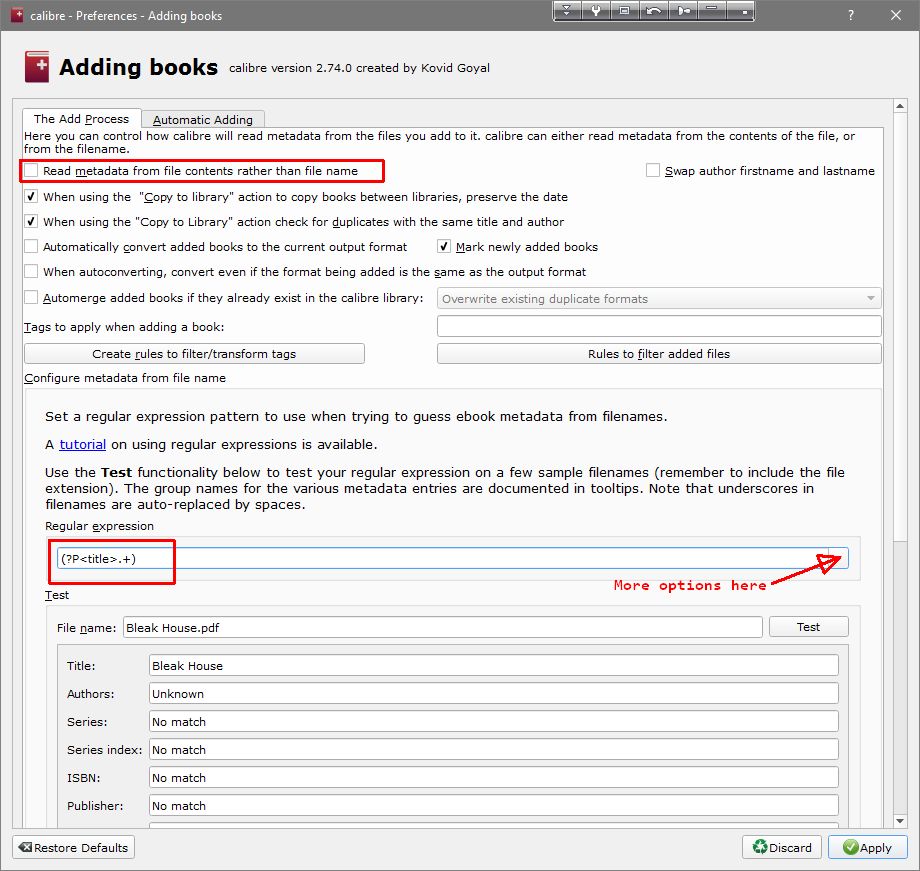Viewport: 920px width, 871px height.
Task: Click the small square dot icon in the title toolbar
Action: 740,11
